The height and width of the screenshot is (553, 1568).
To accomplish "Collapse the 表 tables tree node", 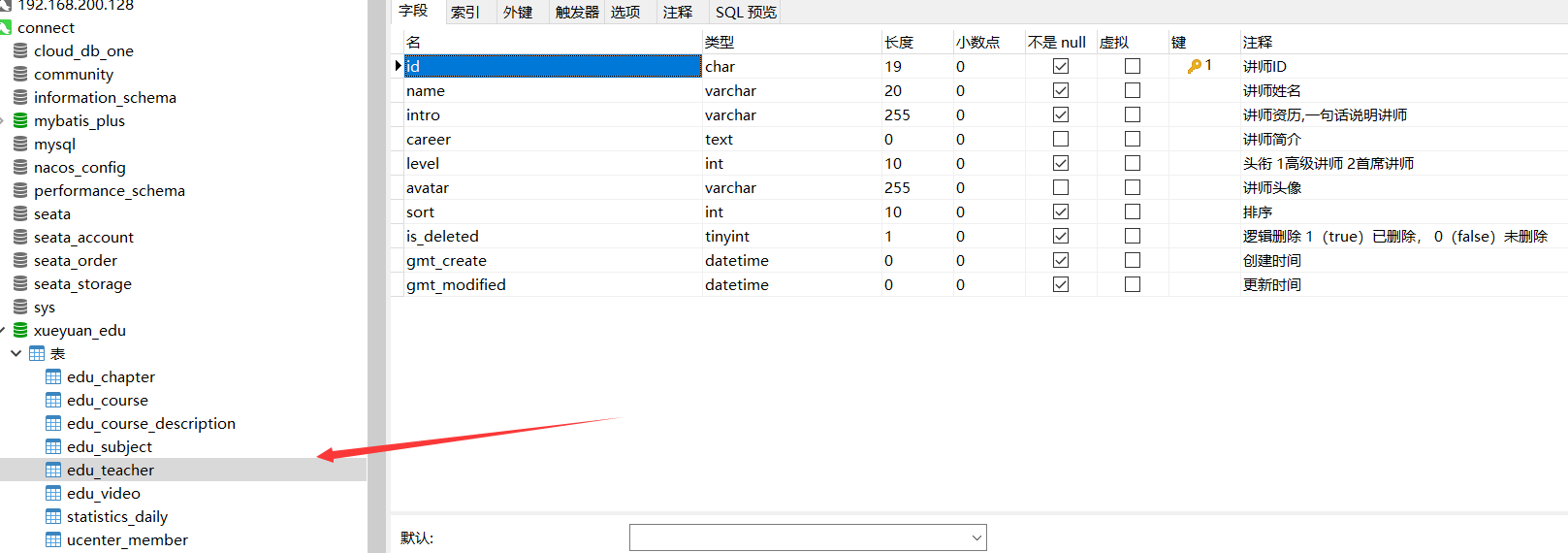I will [16, 354].
